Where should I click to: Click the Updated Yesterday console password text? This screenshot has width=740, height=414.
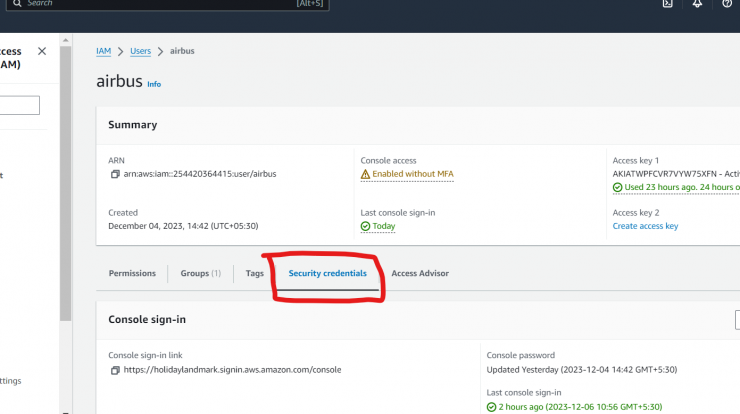(x=582, y=370)
